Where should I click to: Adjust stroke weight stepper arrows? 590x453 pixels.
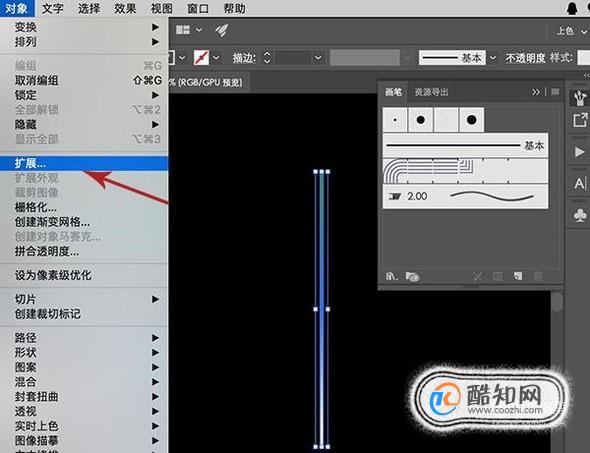267,58
